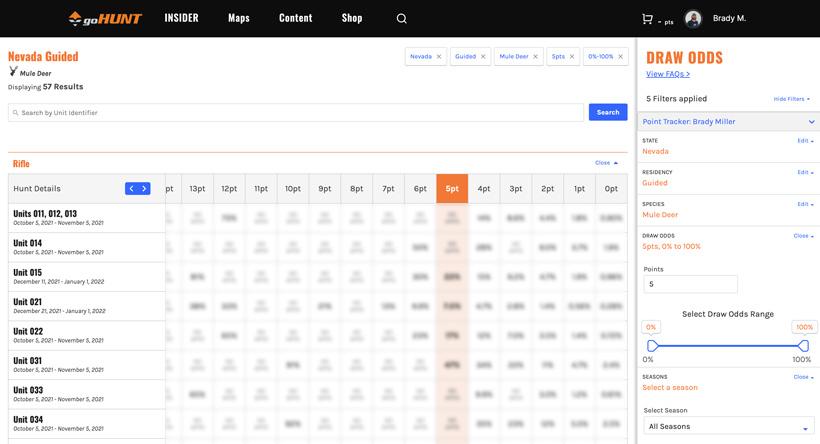820x444 pixels.
Task: Hide the applied filters
Action: [x=793, y=99]
